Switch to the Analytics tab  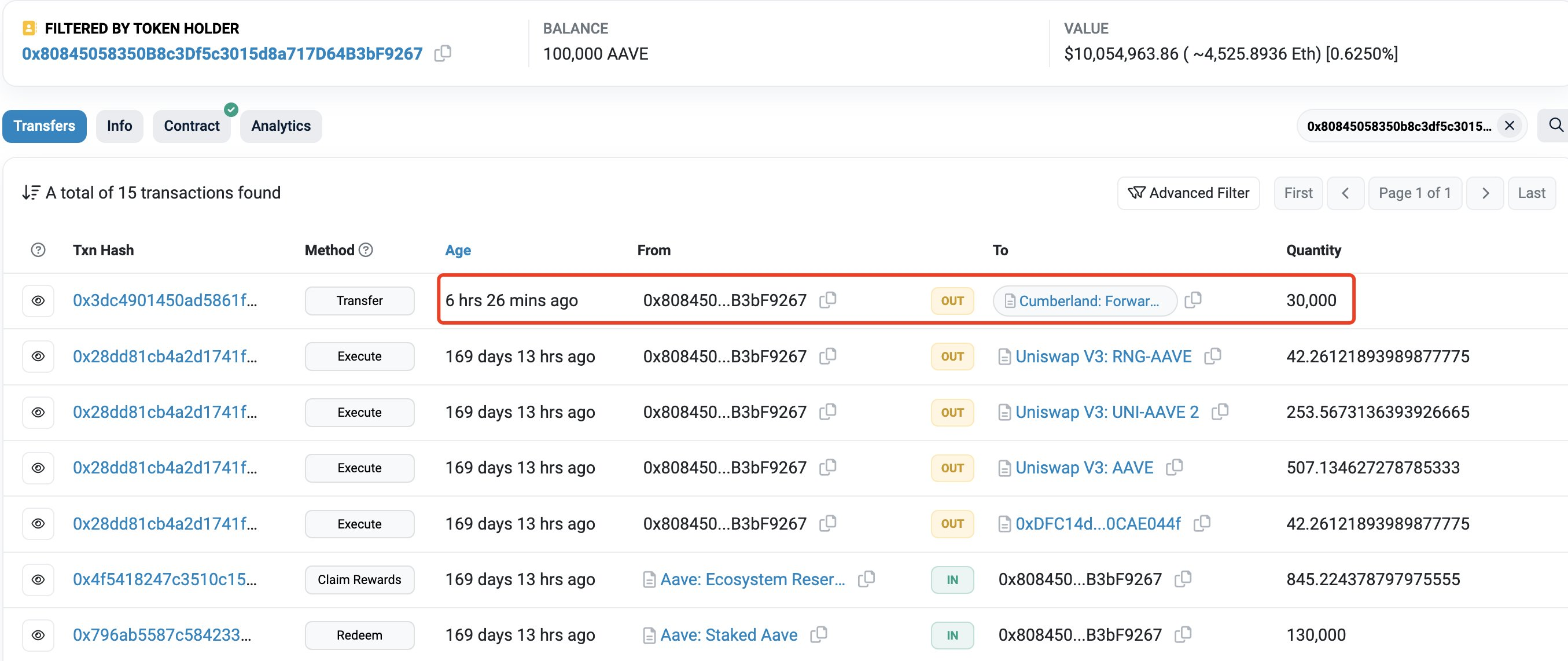click(x=281, y=126)
